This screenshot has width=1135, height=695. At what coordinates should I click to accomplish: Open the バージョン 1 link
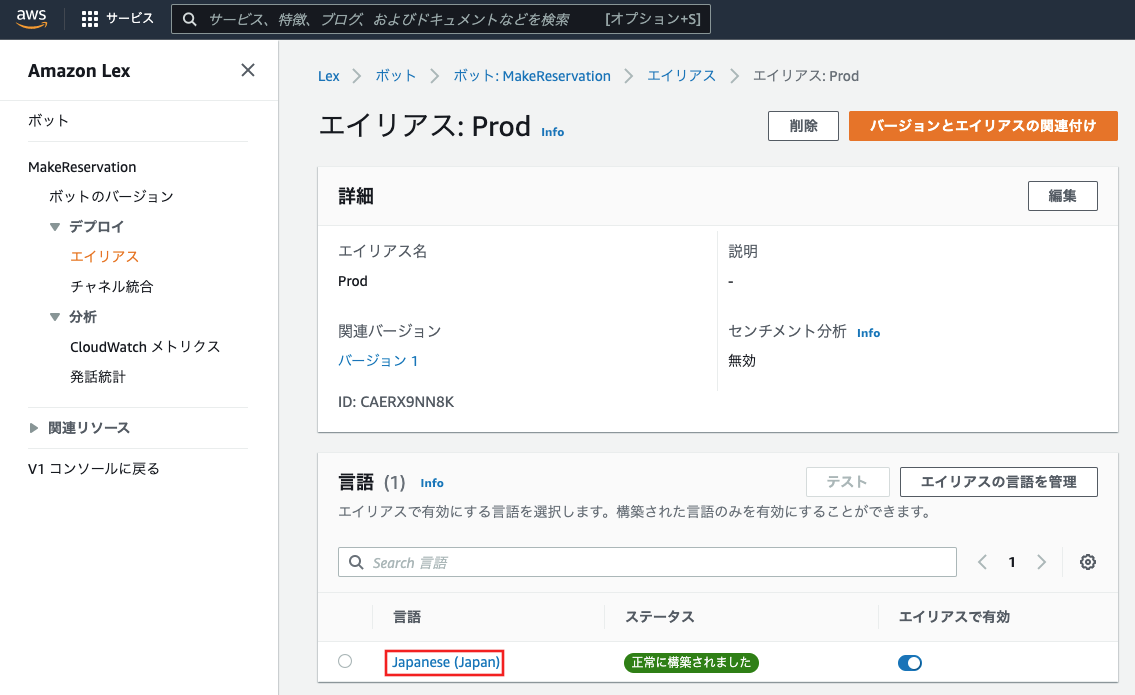tap(378, 361)
